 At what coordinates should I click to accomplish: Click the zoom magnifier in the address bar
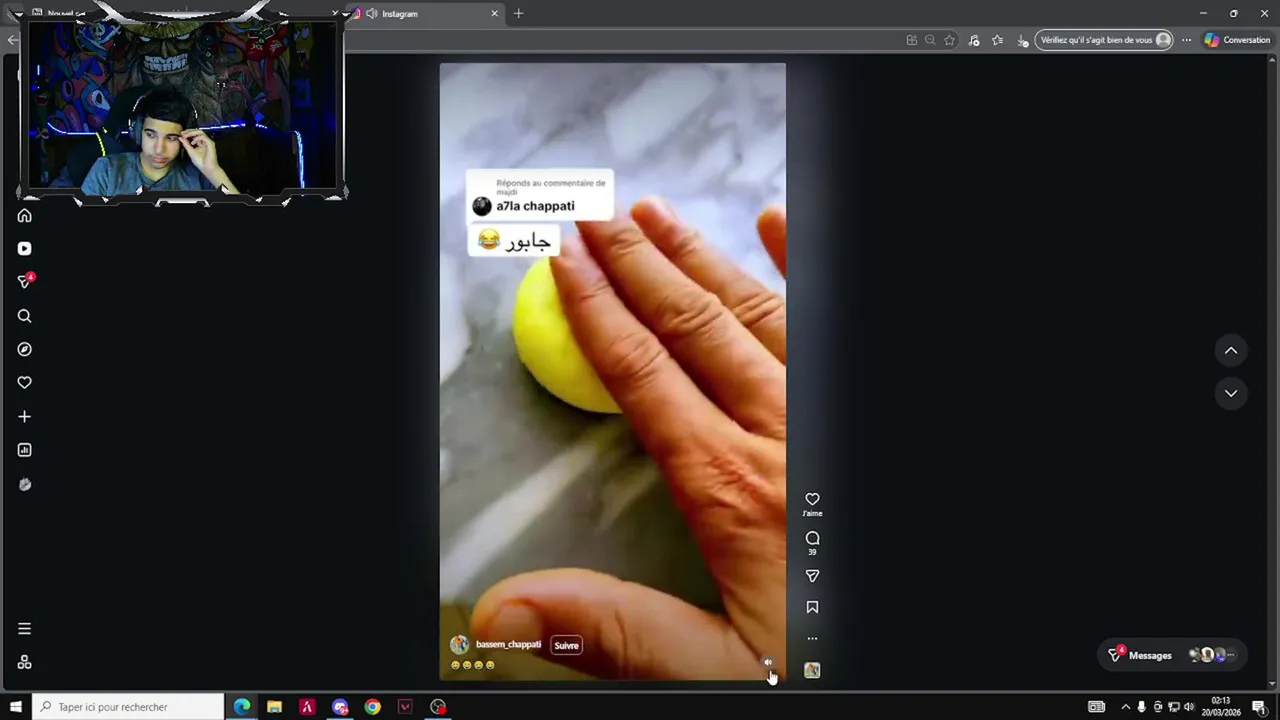pos(930,40)
